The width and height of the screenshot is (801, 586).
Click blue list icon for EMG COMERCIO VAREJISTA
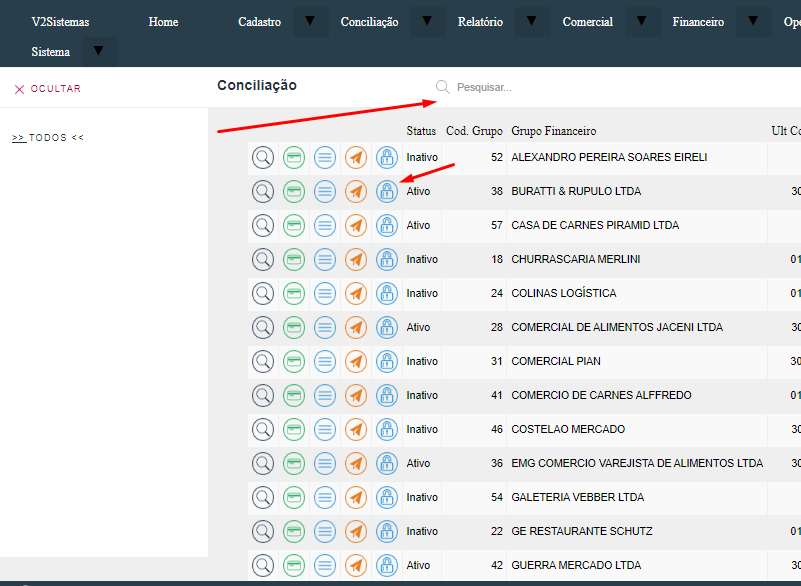(325, 463)
